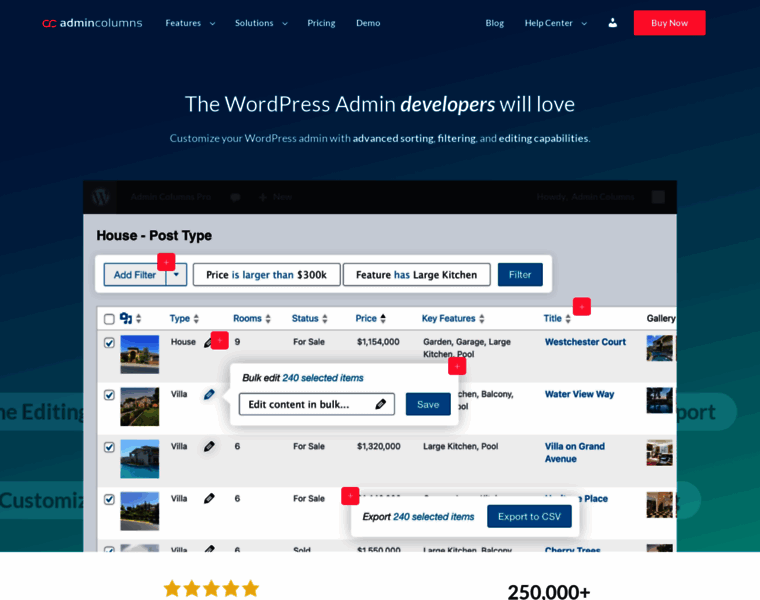Uncheck the Water View Way row checkbox
Viewport: 760px width, 600px height.
pyautogui.click(x=109, y=395)
